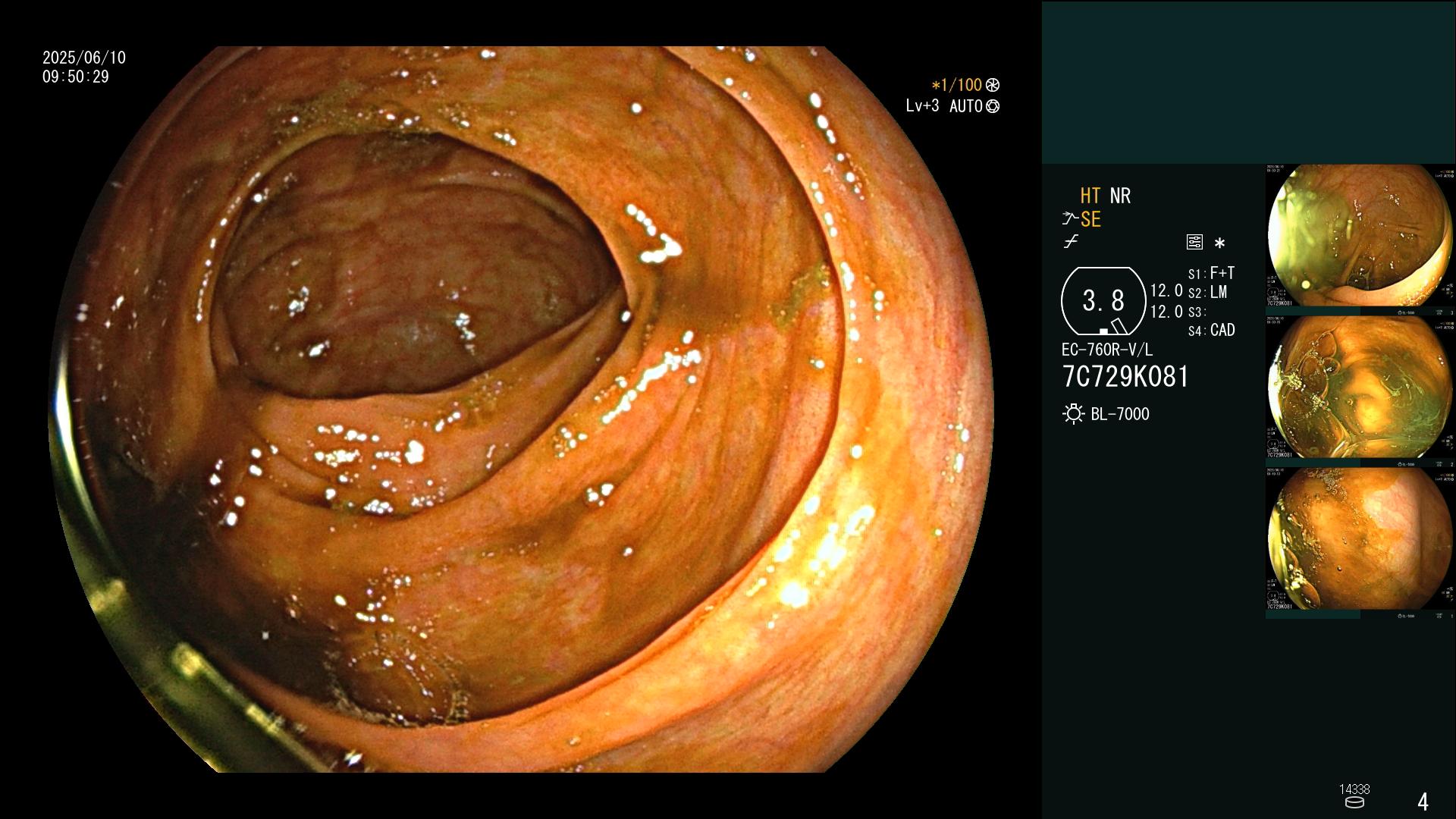Click the S1: F+T switch assignment

1211,273
